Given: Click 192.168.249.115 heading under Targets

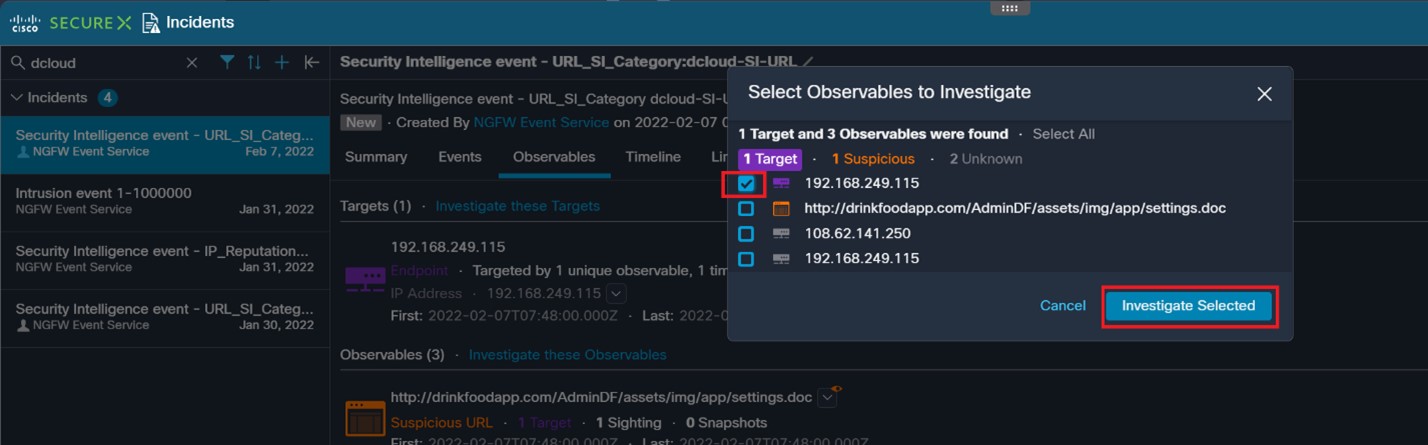Looking at the screenshot, I should tap(448, 247).
